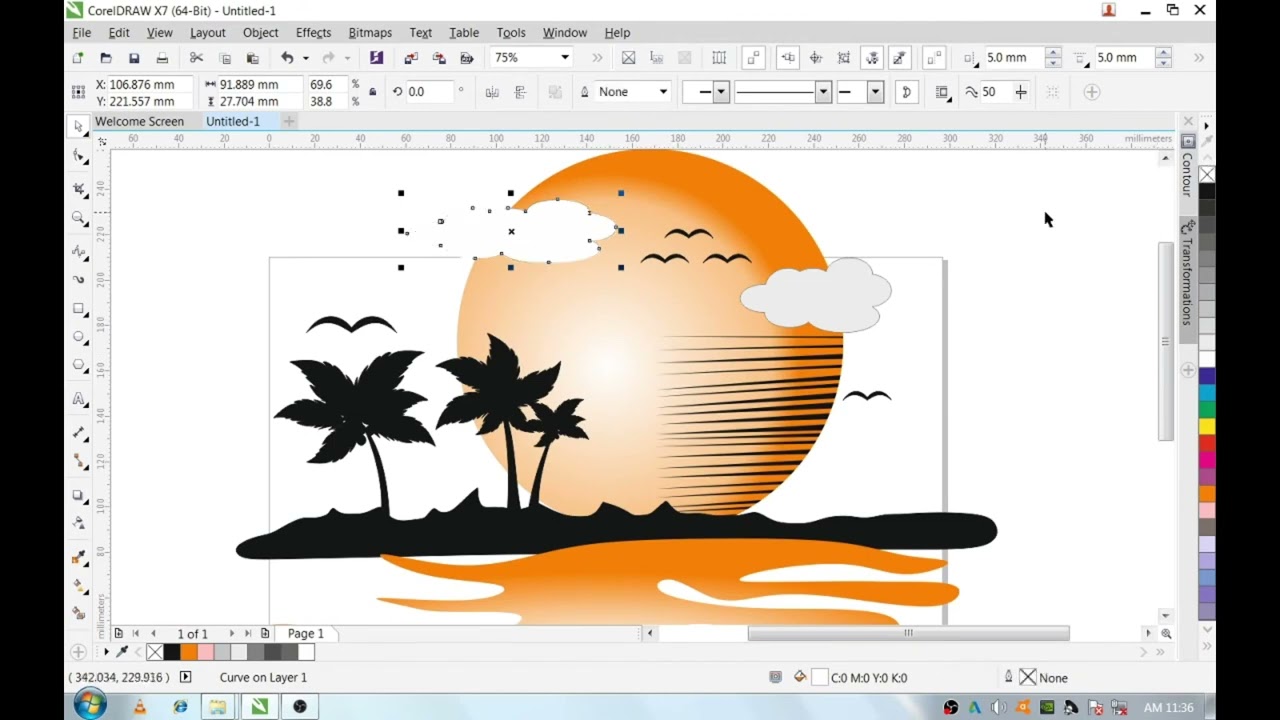The height and width of the screenshot is (720, 1280).
Task: Select the Text tool
Action: [x=79, y=399]
